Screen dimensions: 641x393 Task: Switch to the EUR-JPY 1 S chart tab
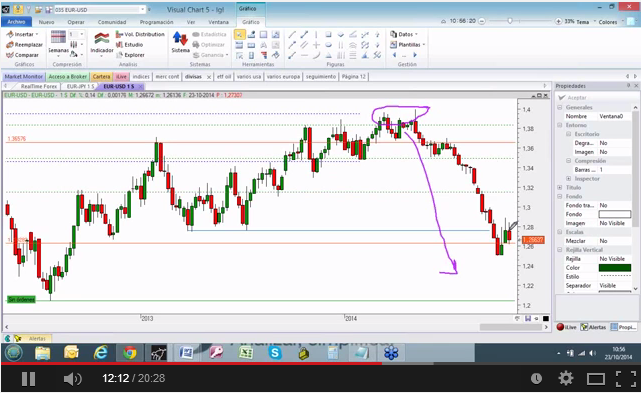(x=80, y=86)
